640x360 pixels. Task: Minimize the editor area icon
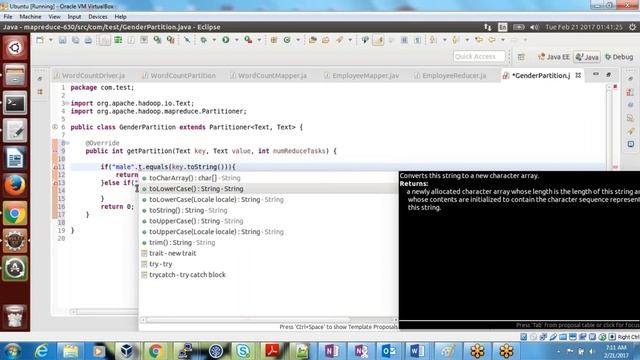pos(596,74)
